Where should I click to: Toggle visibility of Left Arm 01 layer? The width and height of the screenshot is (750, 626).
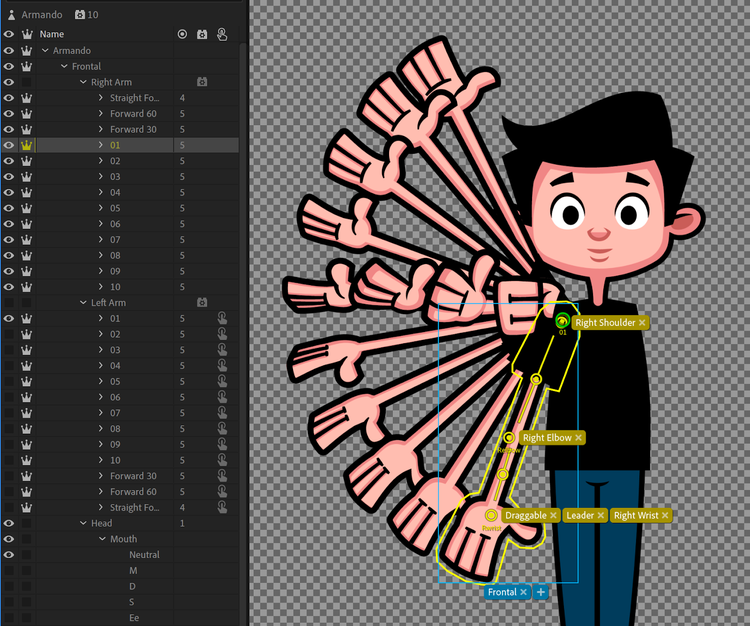(x=9, y=318)
